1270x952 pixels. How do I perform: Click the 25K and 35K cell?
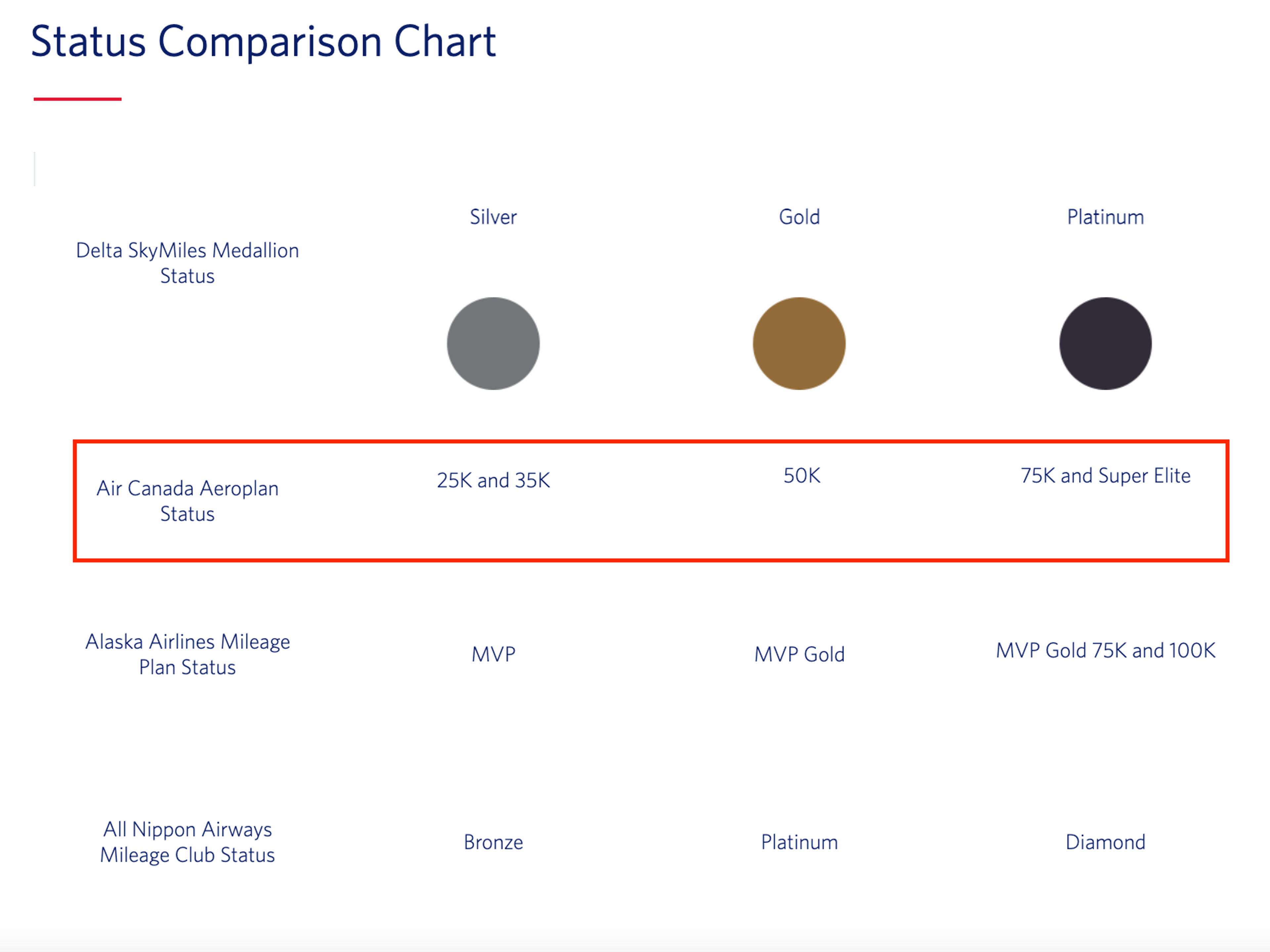(493, 480)
